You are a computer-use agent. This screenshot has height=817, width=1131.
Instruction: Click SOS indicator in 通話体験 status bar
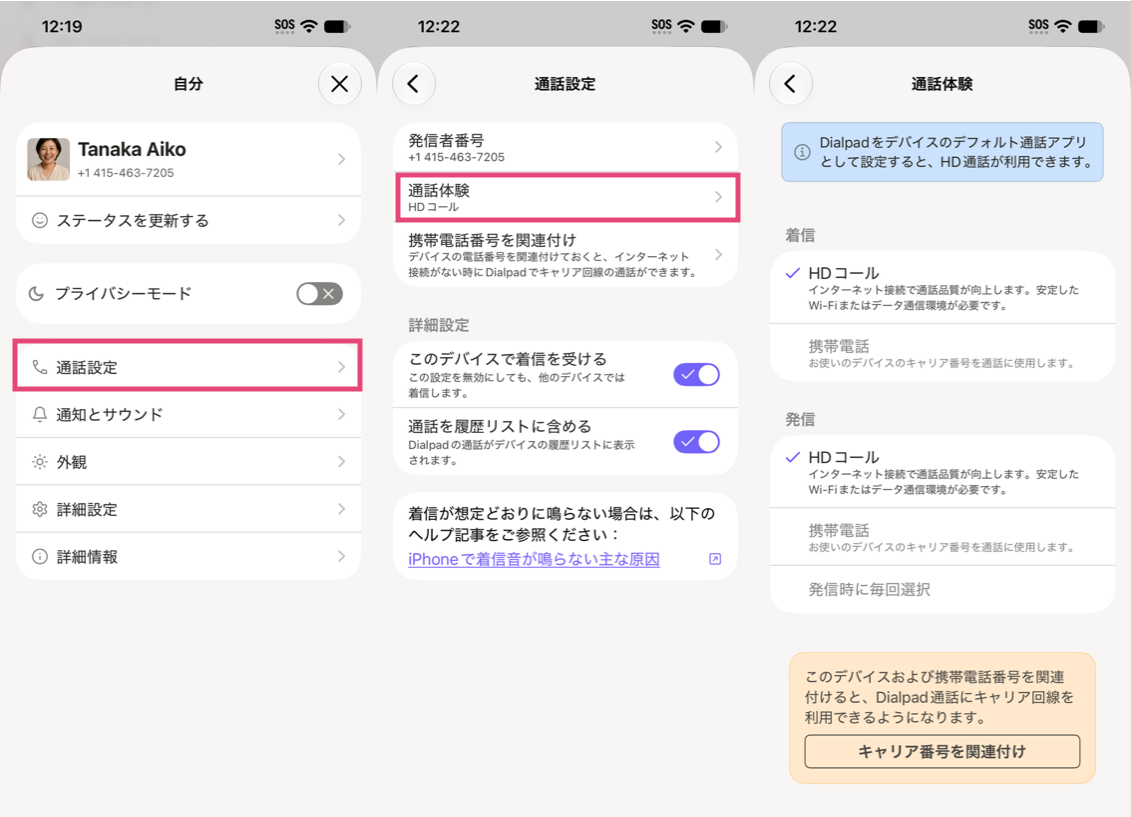1039,26
